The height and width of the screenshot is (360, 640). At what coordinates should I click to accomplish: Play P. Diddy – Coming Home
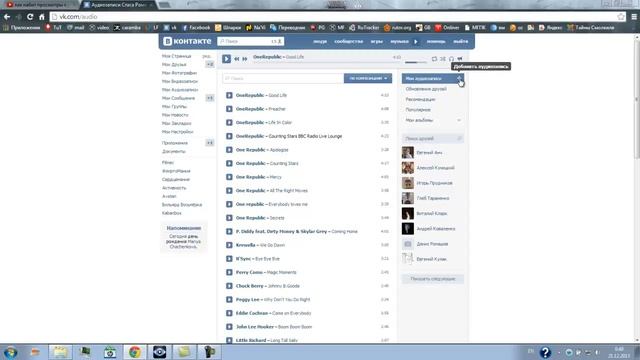pos(229,231)
